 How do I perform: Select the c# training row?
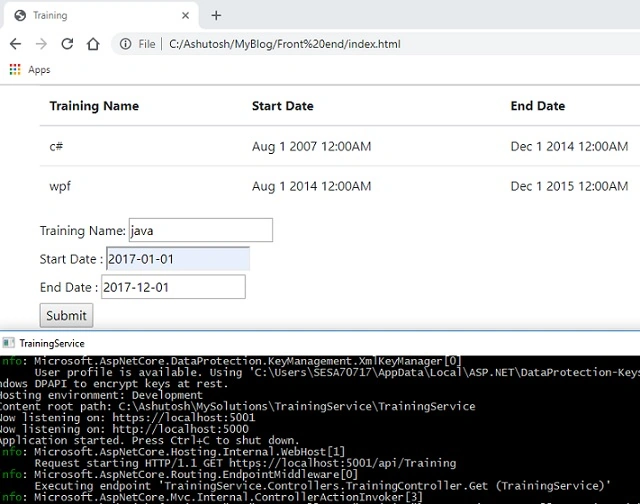[340, 146]
